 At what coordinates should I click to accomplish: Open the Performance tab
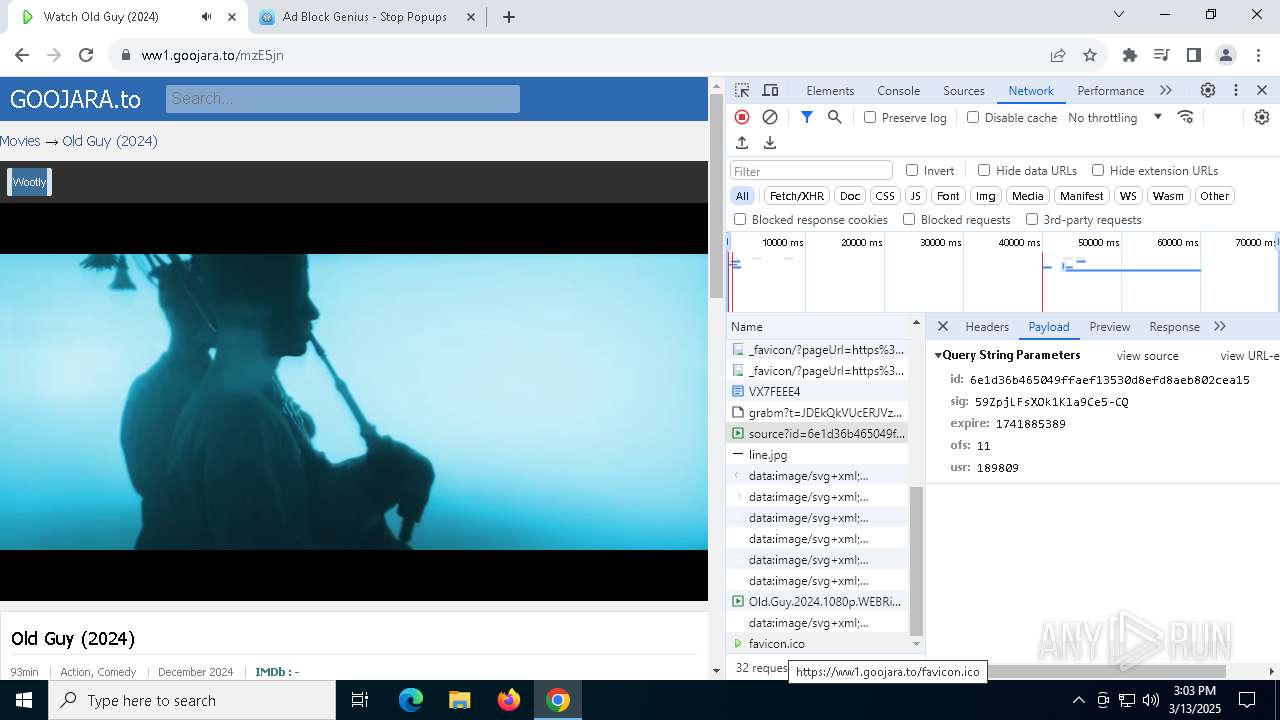[x=1110, y=90]
